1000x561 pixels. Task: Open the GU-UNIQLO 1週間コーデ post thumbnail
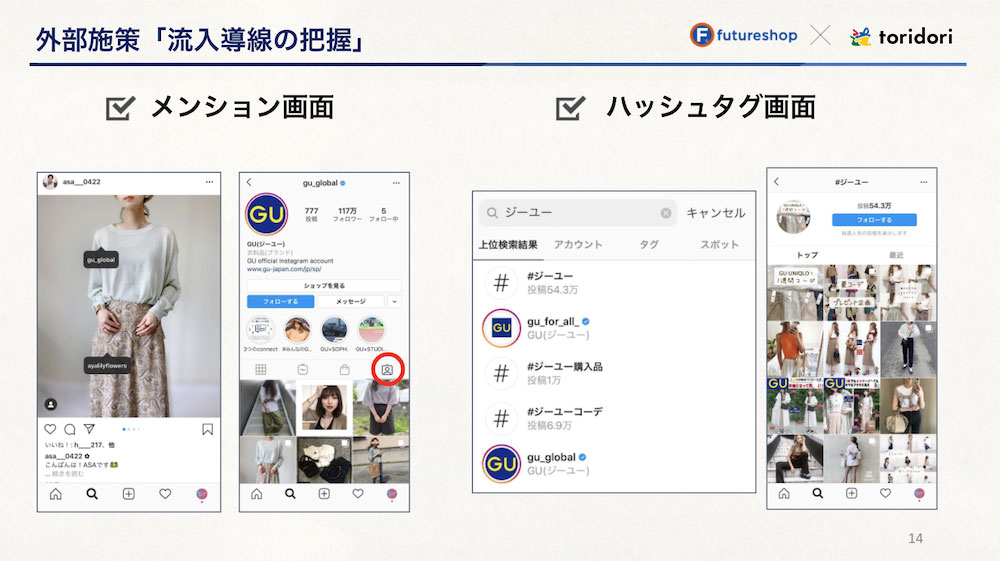coord(795,293)
